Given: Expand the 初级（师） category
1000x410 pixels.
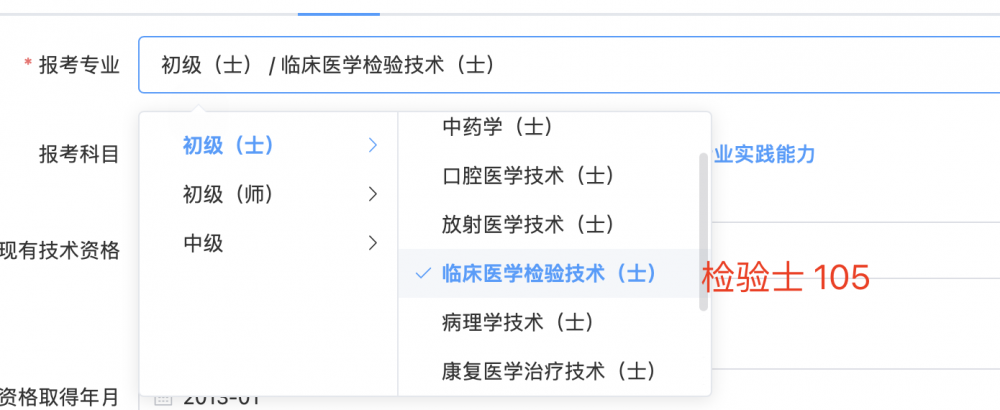Looking at the screenshot, I should (268, 194).
